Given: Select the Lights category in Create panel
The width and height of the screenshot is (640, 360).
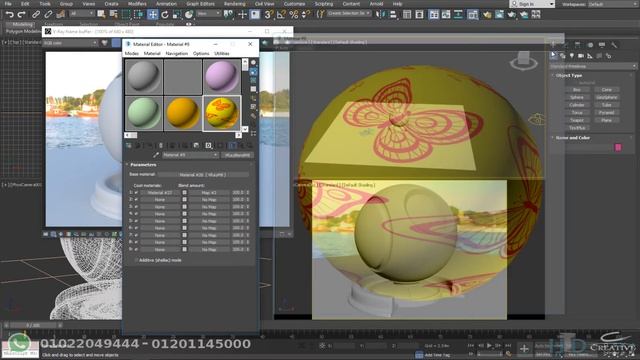Looking at the screenshot, I should (571, 56).
